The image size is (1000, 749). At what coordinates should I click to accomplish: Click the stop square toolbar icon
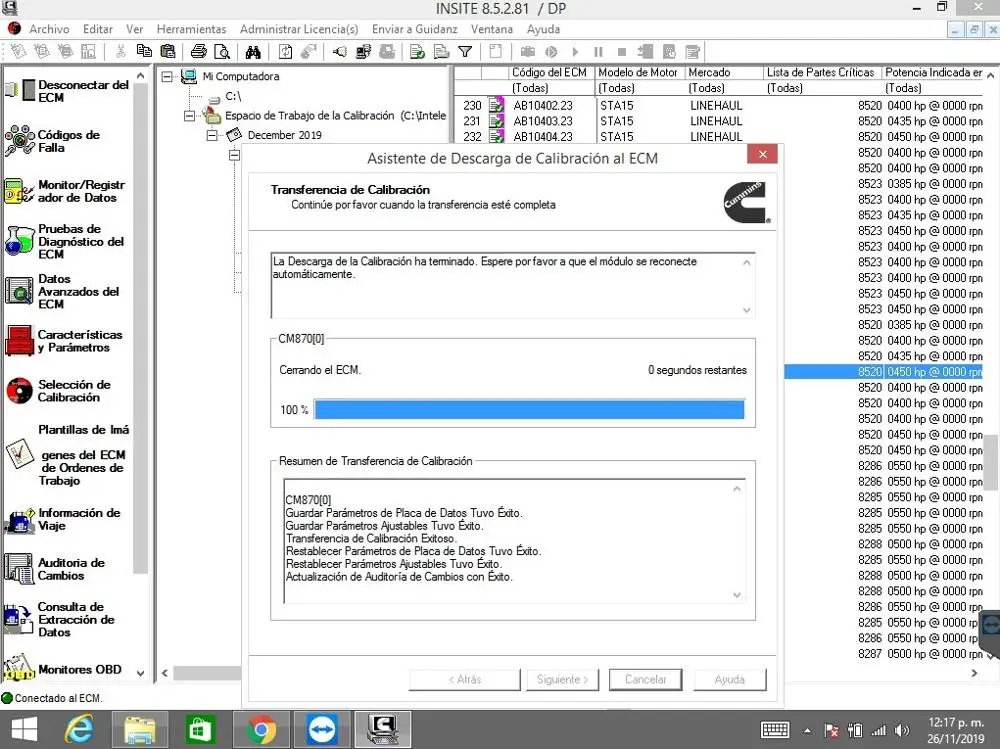pyautogui.click(x=622, y=52)
